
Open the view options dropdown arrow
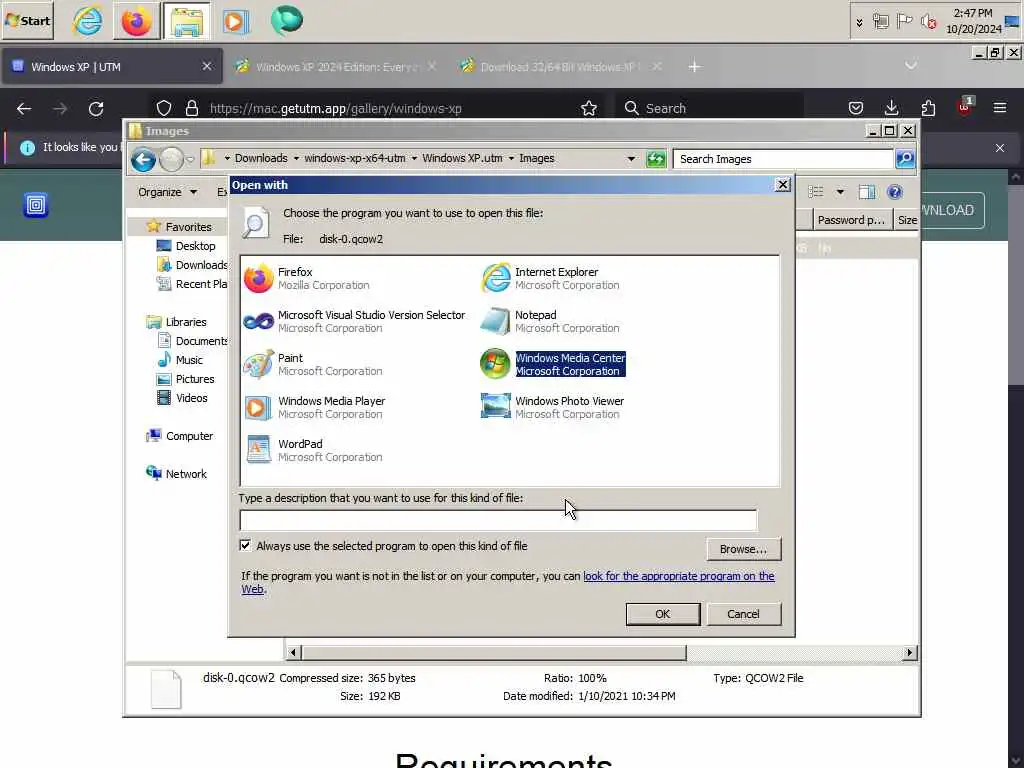pyautogui.click(x=840, y=191)
